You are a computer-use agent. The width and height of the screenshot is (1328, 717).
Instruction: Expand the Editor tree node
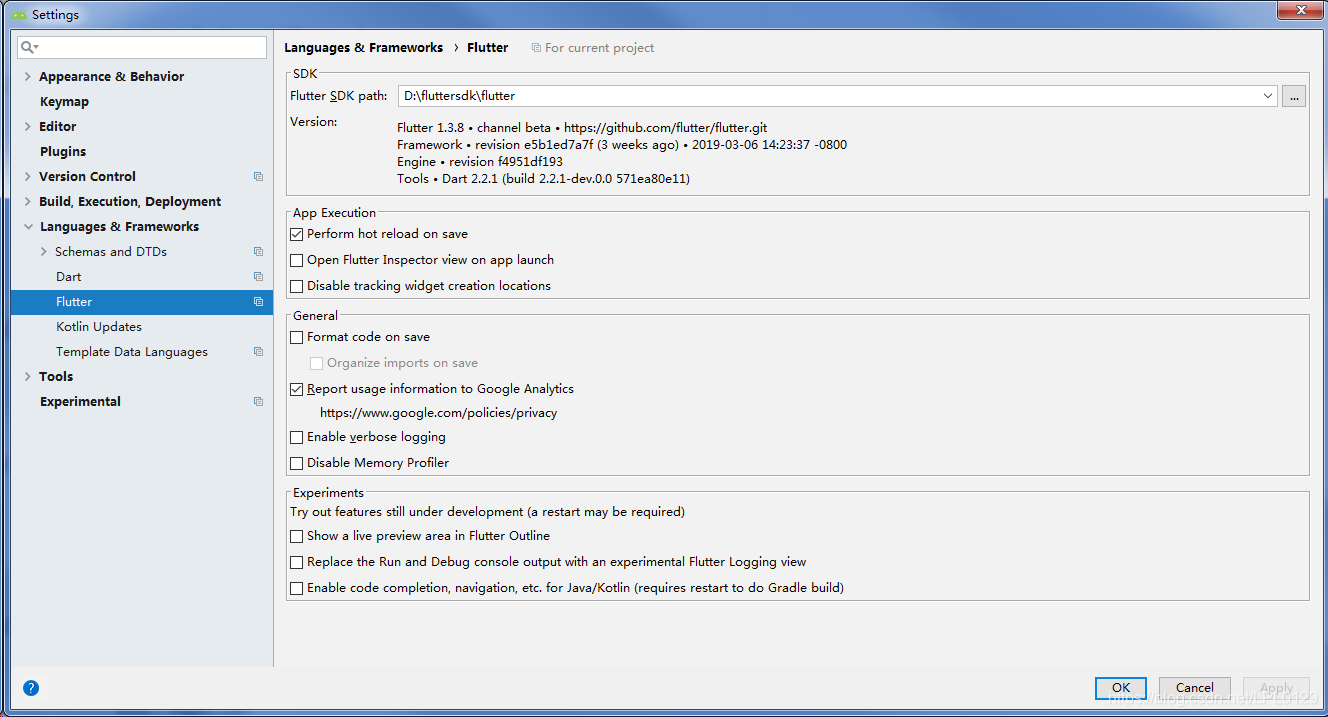(x=27, y=127)
